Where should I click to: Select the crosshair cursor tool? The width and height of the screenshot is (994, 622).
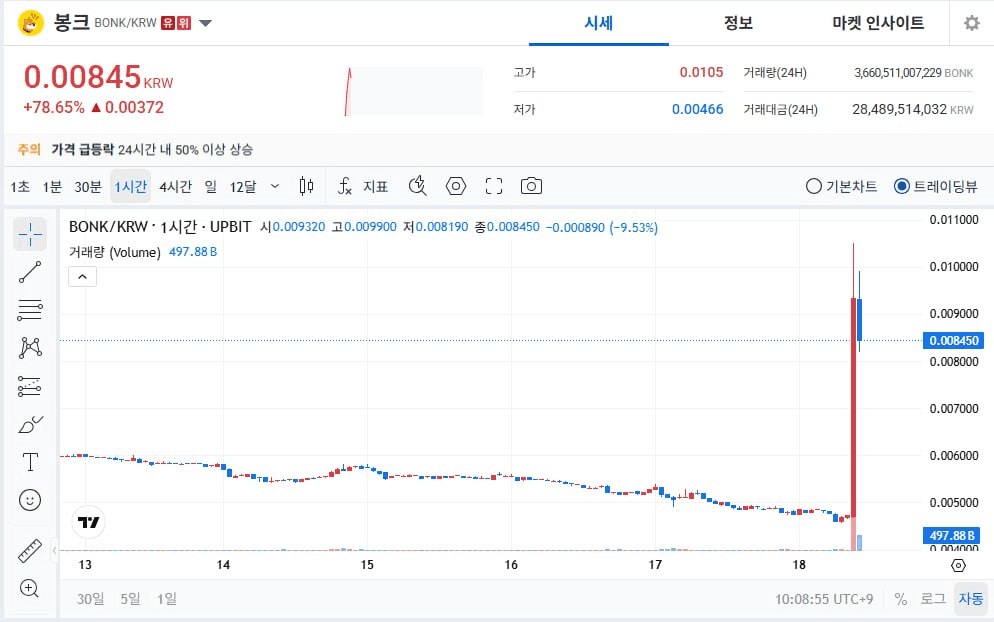coord(30,234)
